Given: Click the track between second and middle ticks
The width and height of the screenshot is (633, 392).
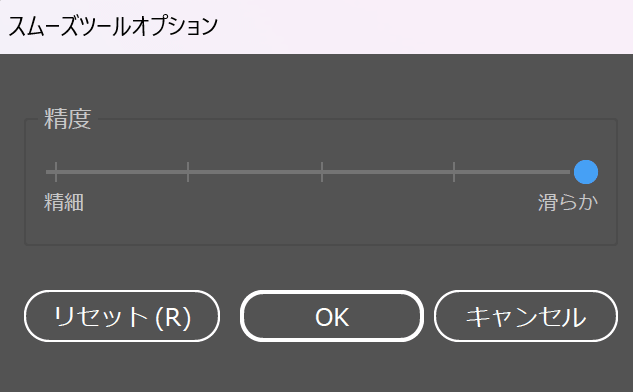Looking at the screenshot, I should coord(255,172).
